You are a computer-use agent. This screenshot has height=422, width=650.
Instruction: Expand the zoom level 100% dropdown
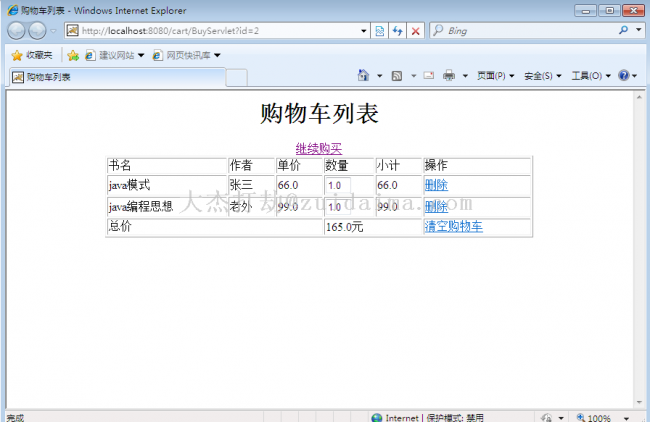[626, 418]
